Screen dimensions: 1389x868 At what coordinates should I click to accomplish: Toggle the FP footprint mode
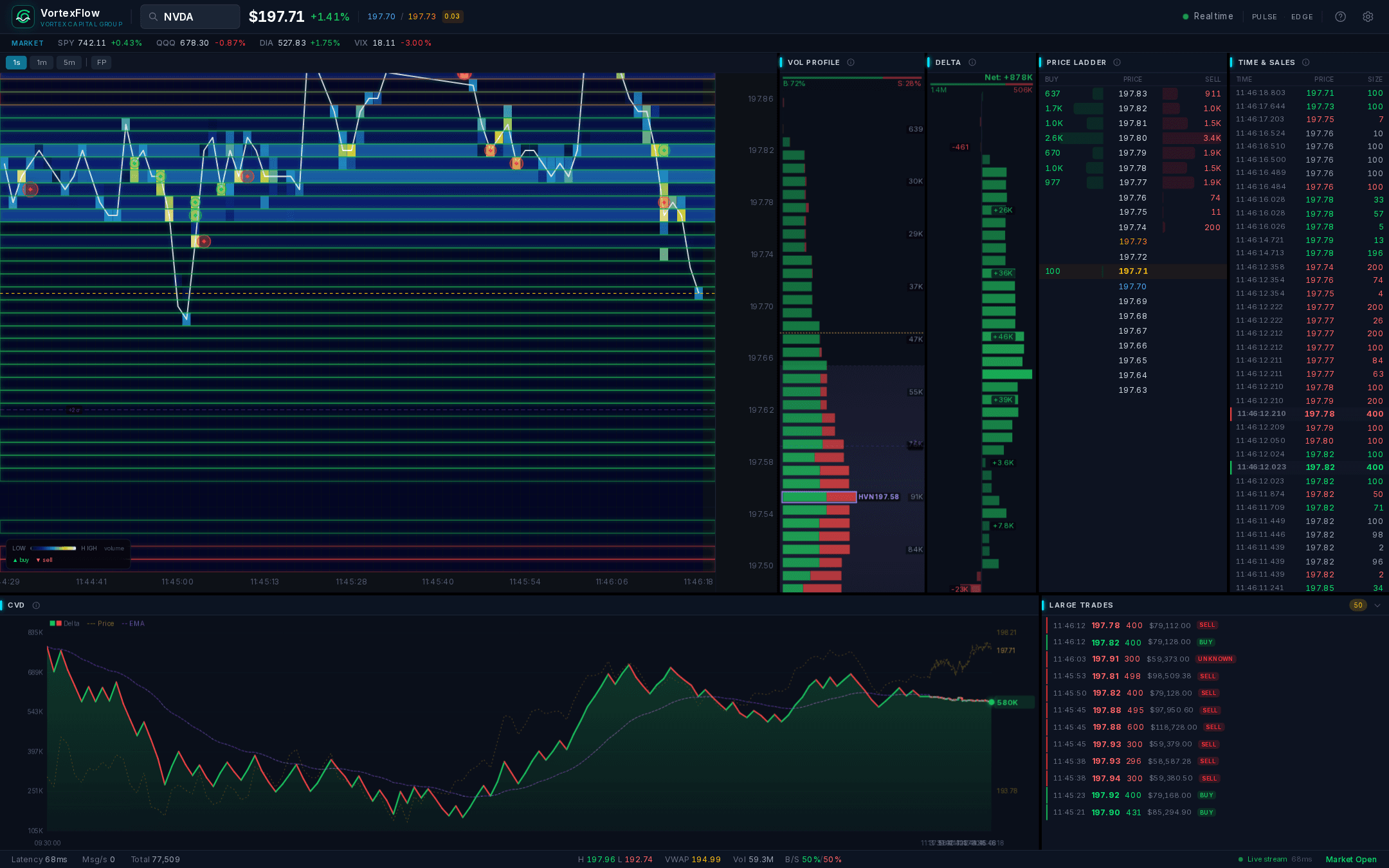[x=102, y=62]
